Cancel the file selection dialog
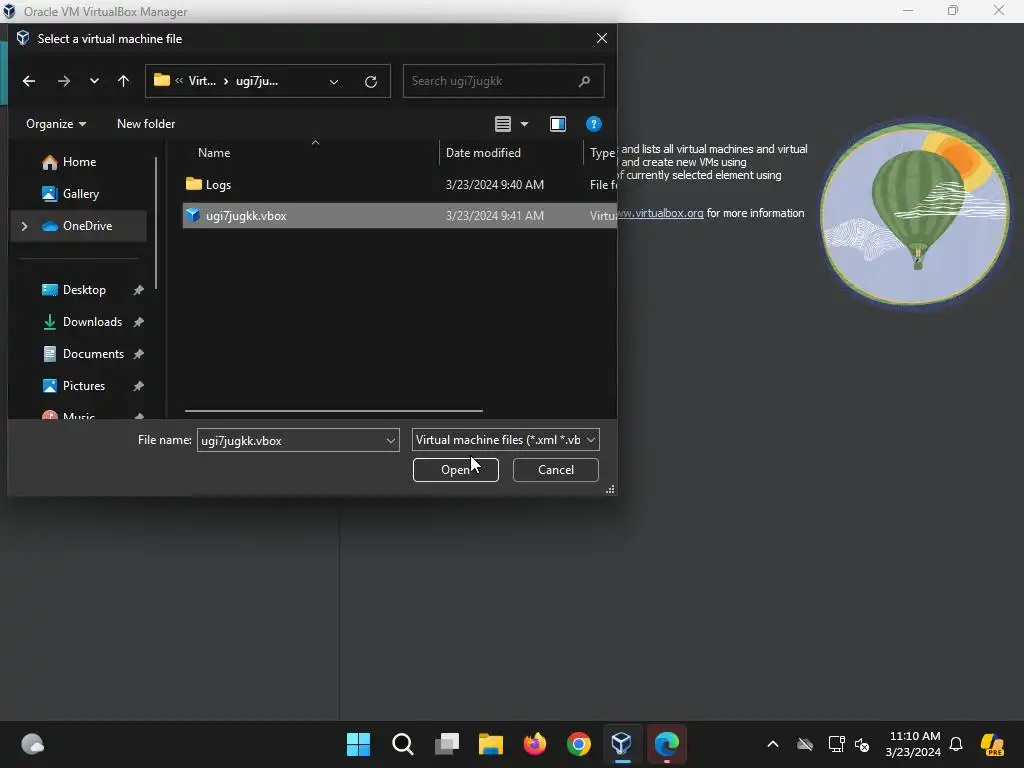1024x768 pixels. coord(556,470)
